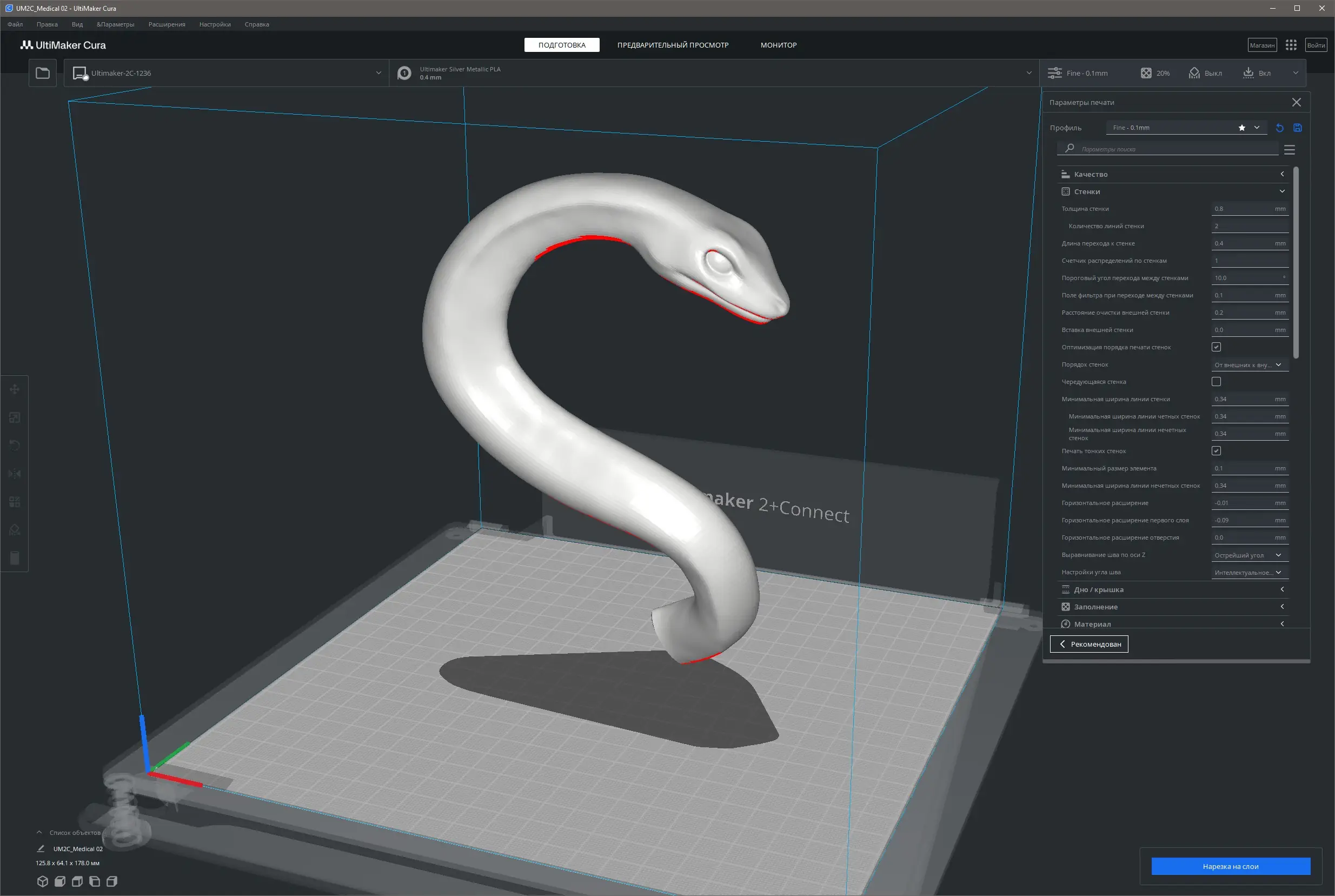Click the extruder 1 material icon
The height and width of the screenshot is (896, 1335).
coord(404,73)
